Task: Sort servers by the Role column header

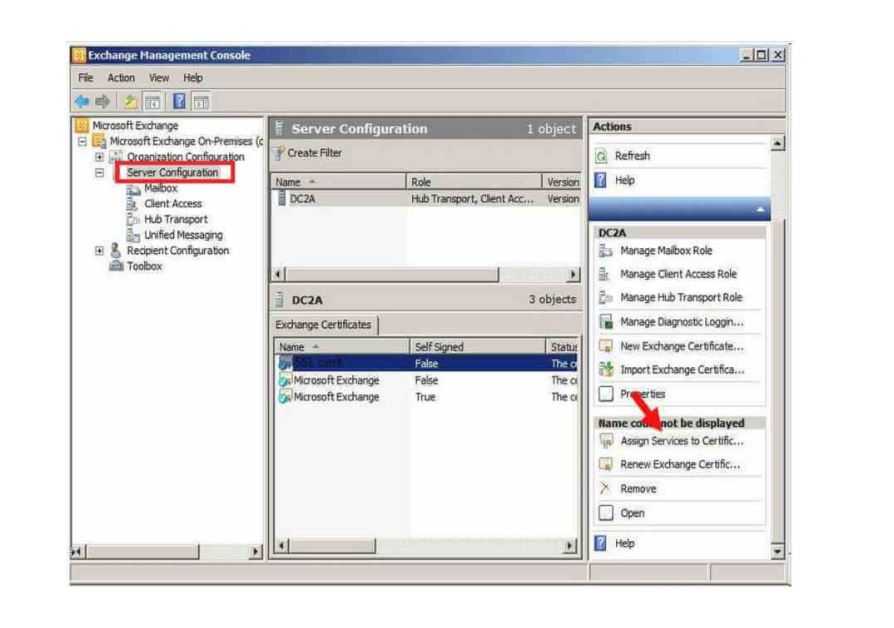Action: coord(474,182)
